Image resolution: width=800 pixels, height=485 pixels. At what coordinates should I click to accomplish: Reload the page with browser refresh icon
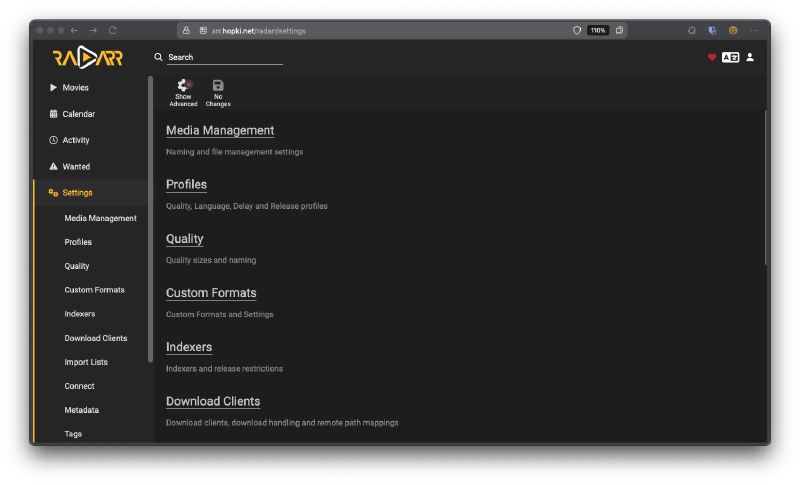click(112, 30)
